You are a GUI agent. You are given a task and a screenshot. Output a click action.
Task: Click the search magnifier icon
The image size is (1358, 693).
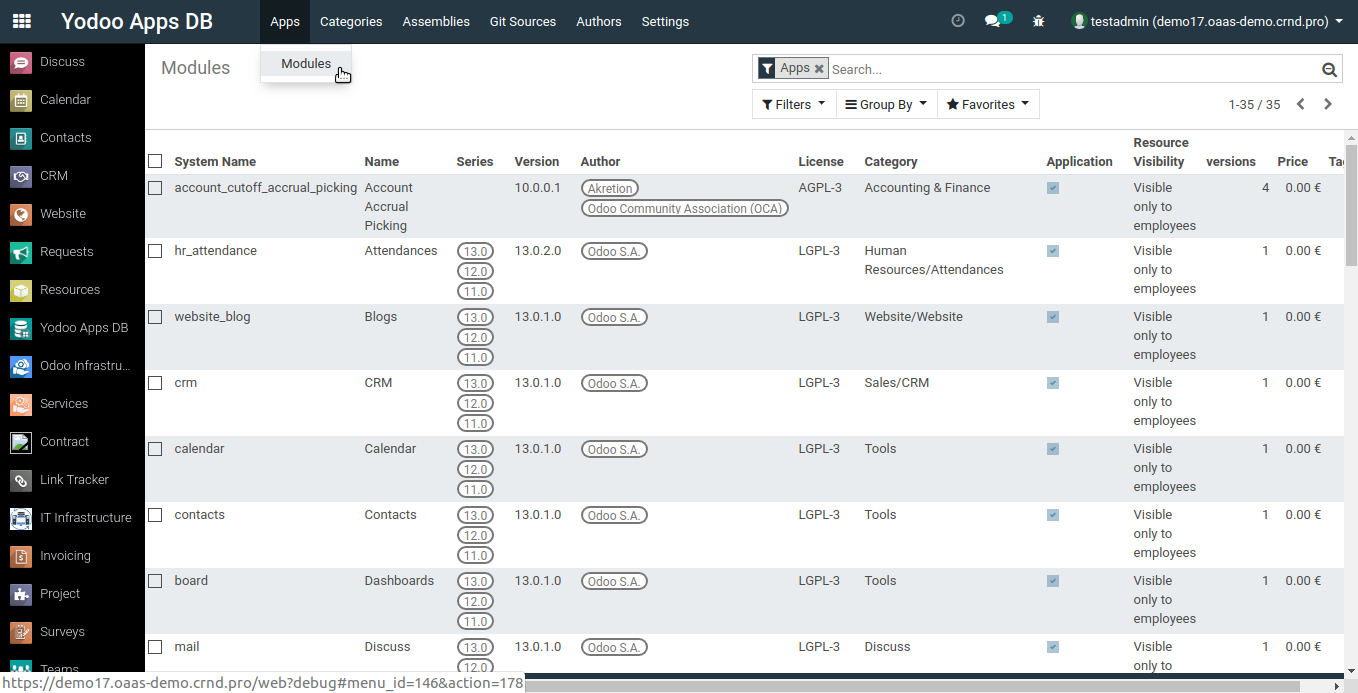pos(1329,69)
